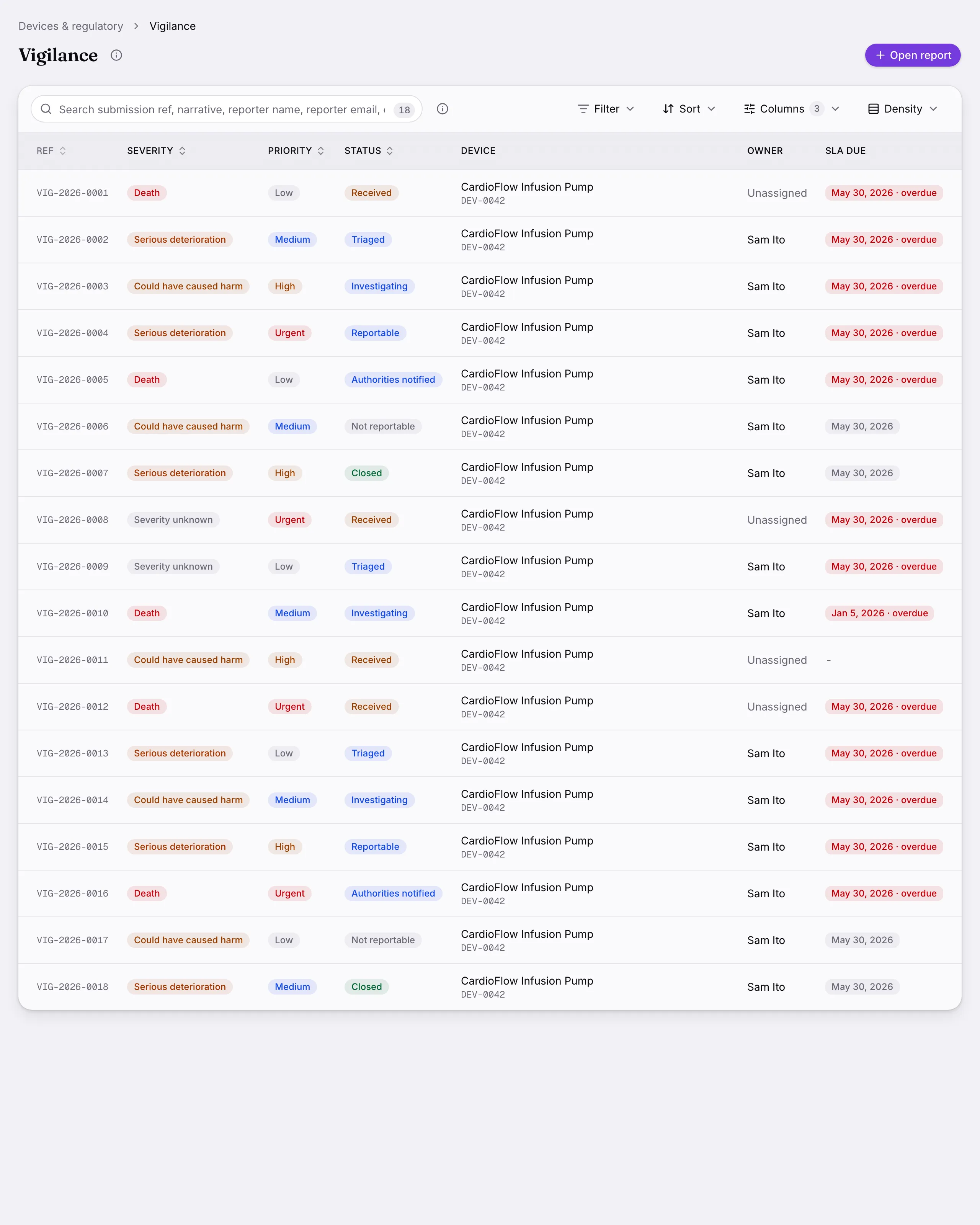Click Urgent priority in row VIG-2026-0012
Viewport: 980px width, 1225px height.
(290, 707)
